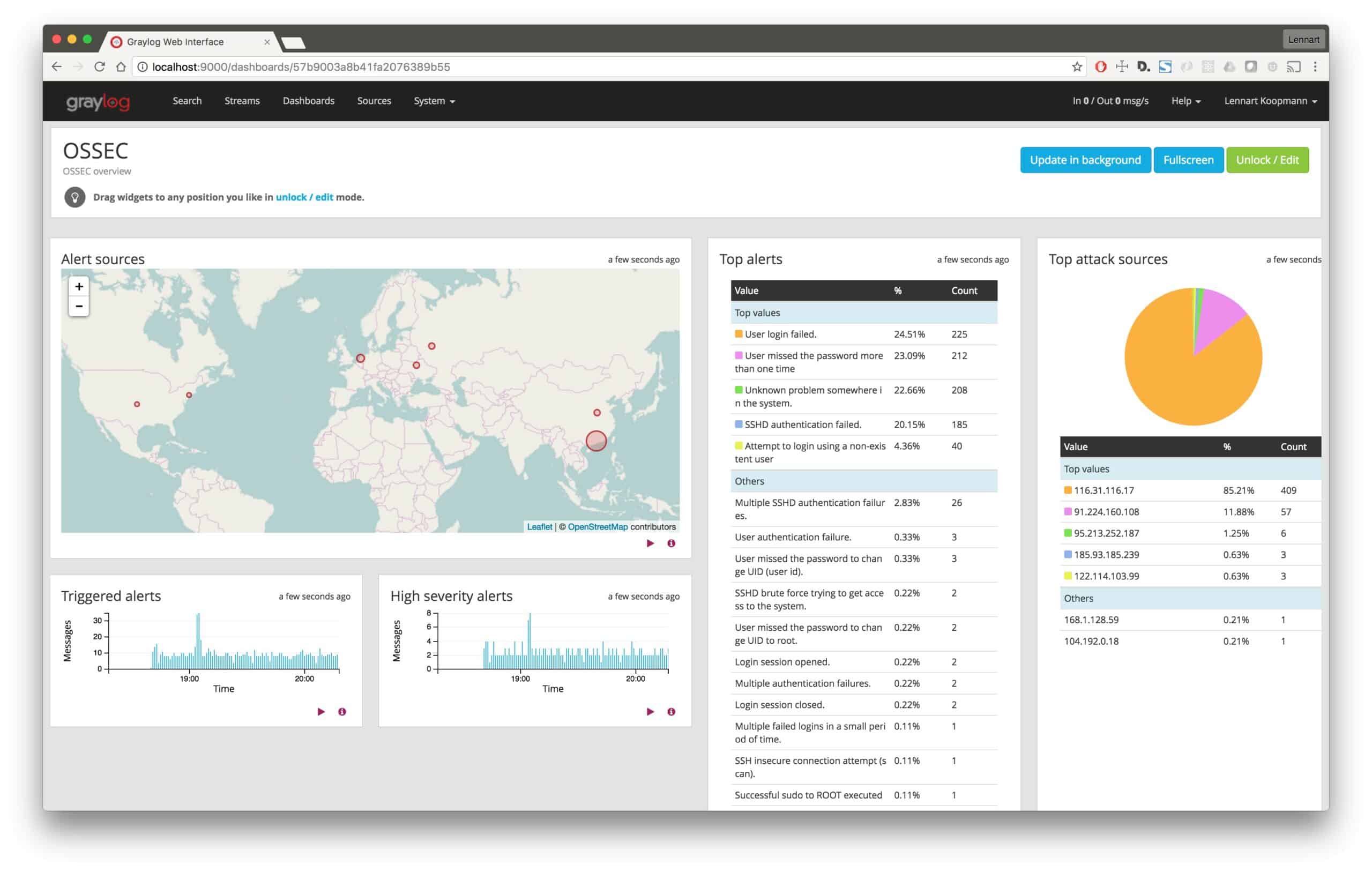Click the Count header in Top alerts table
The width and height of the screenshot is (1372, 872).
coord(964,290)
